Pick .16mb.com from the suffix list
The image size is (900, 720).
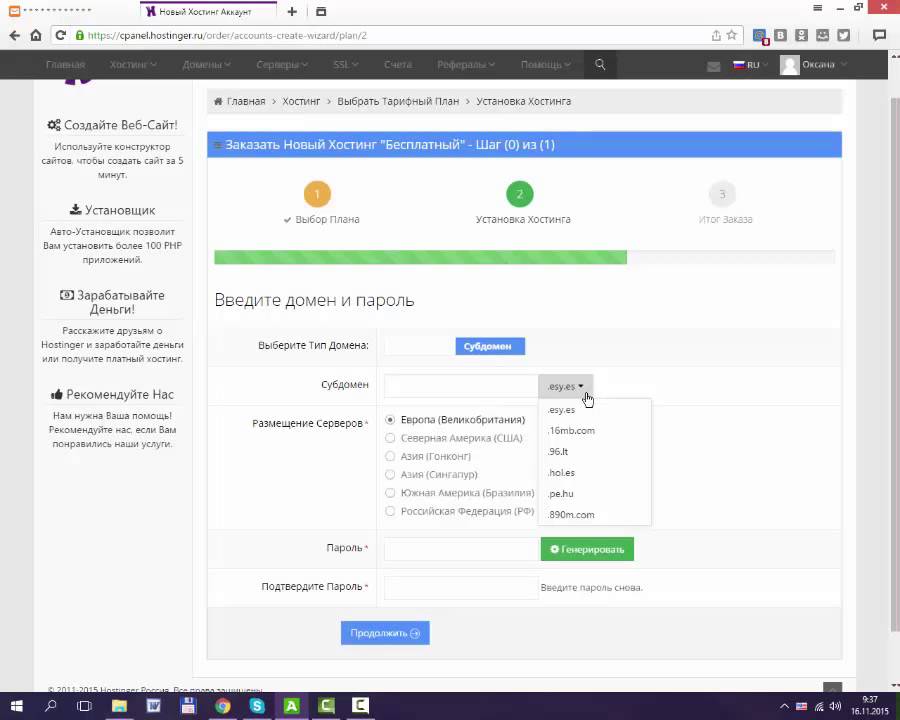pos(594,431)
